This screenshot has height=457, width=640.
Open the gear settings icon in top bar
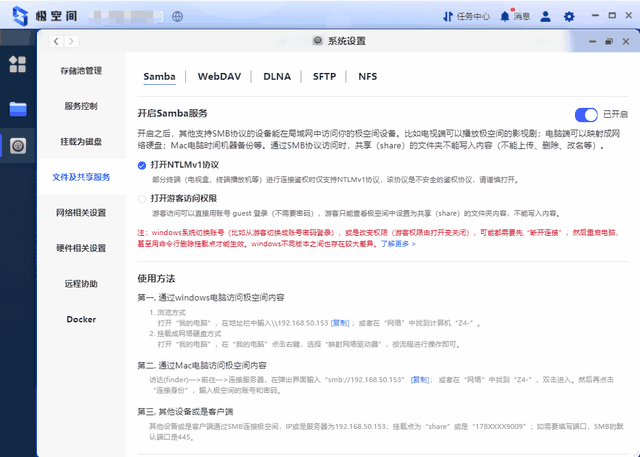(x=569, y=16)
